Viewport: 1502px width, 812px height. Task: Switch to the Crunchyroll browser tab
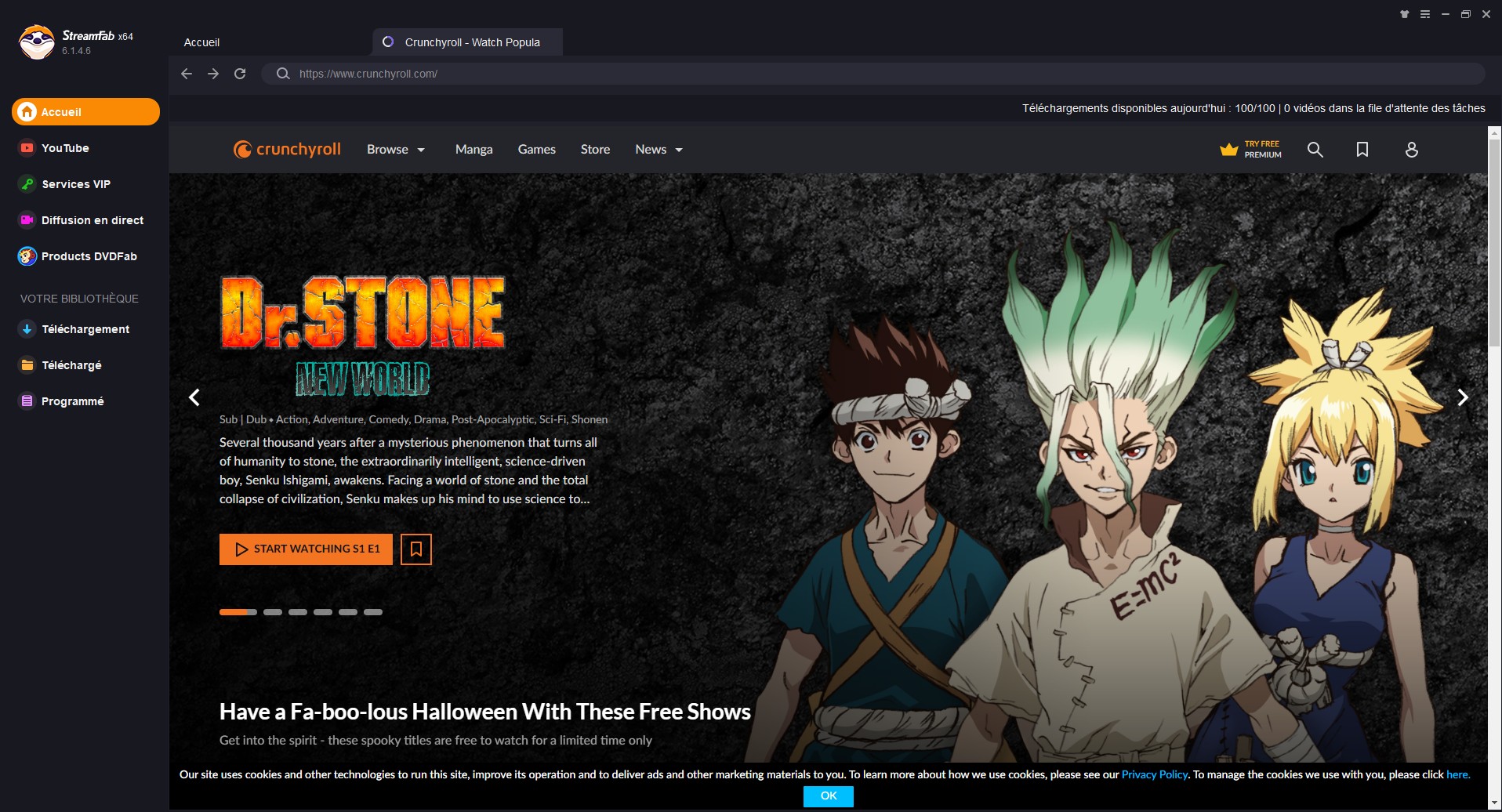click(467, 42)
